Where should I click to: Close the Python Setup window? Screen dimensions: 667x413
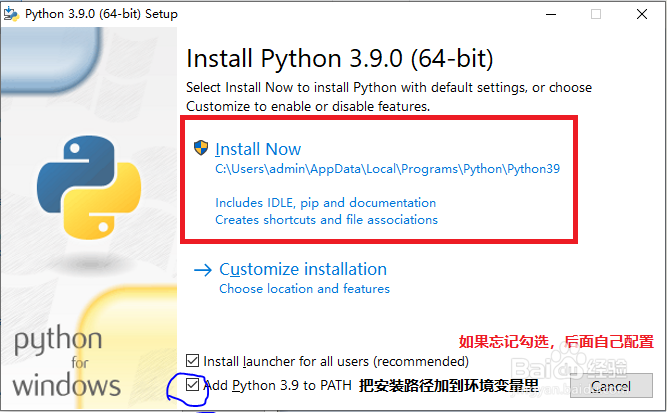click(x=643, y=14)
